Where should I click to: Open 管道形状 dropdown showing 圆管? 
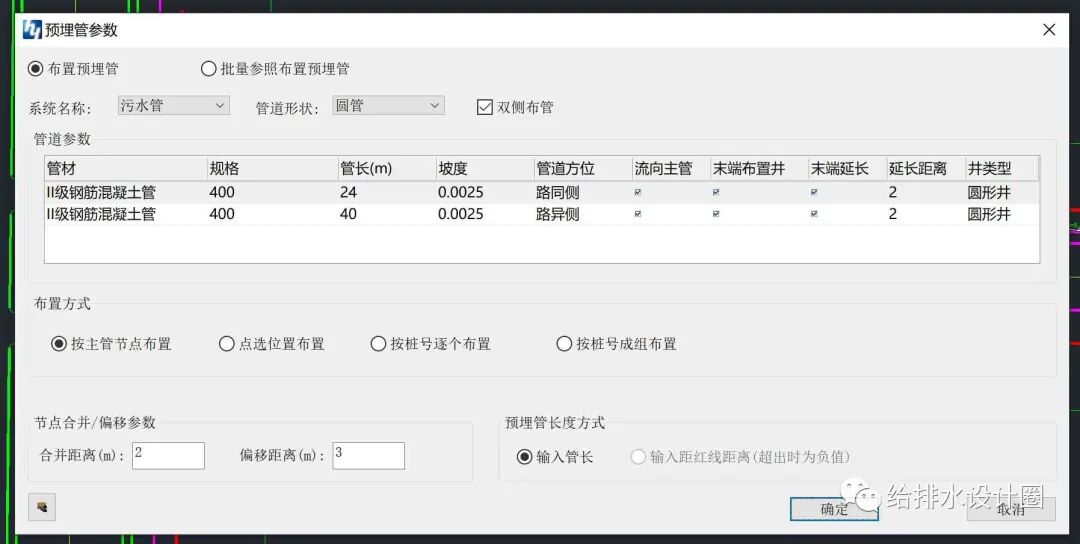pos(388,105)
